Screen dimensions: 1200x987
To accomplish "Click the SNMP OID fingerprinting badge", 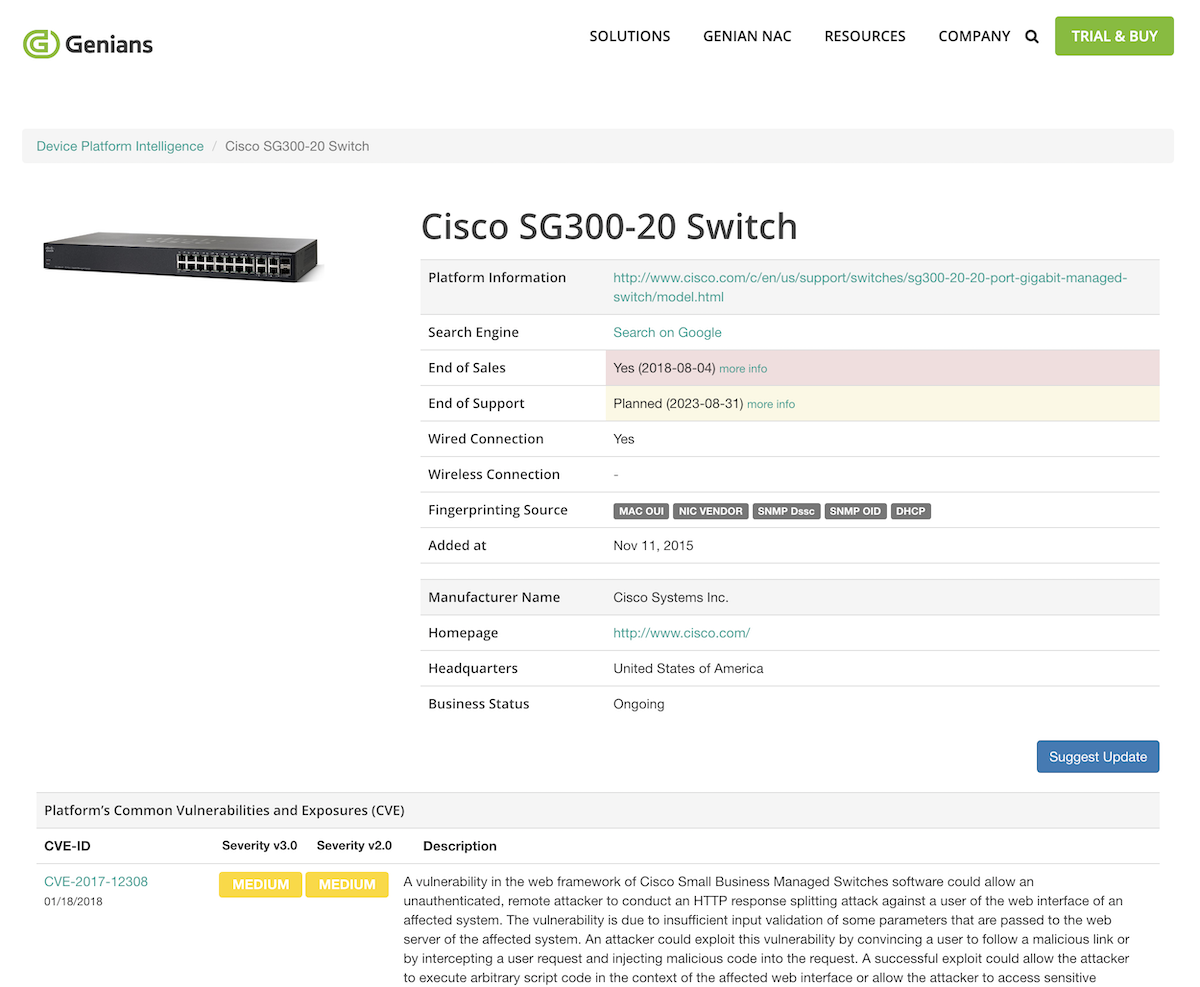I will tap(855, 511).
